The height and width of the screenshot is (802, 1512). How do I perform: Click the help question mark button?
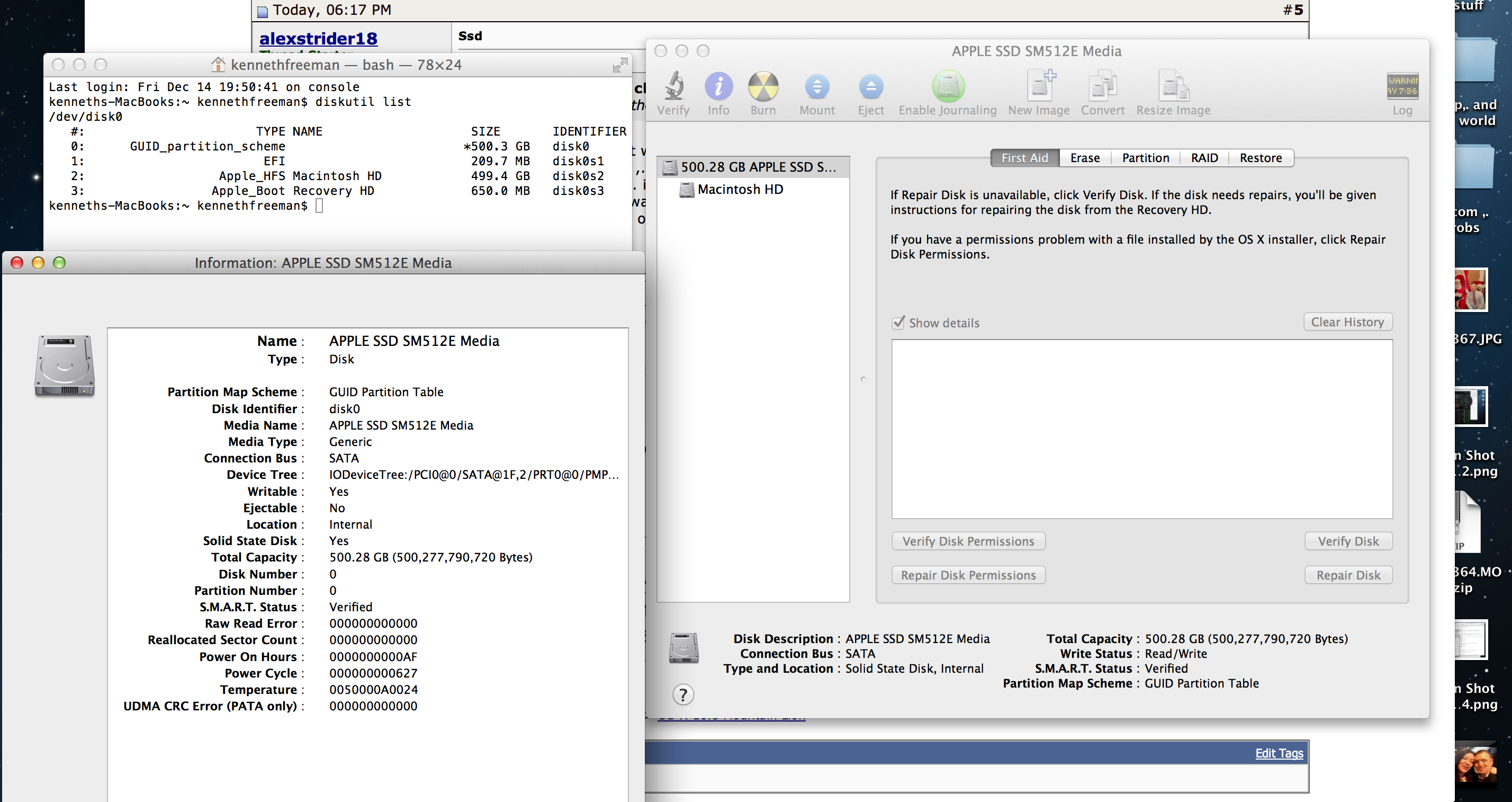(682, 694)
